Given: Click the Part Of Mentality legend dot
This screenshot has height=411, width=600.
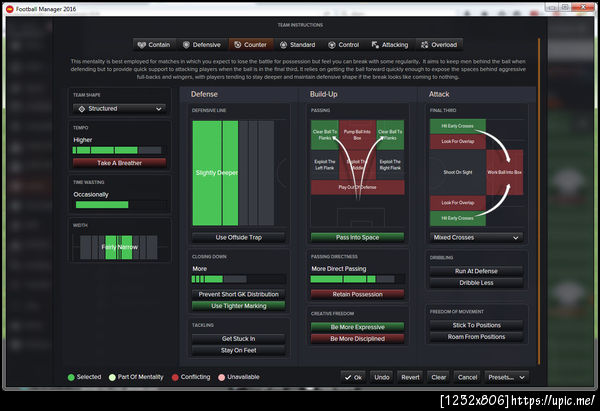Looking at the screenshot, I should click(x=112, y=377).
